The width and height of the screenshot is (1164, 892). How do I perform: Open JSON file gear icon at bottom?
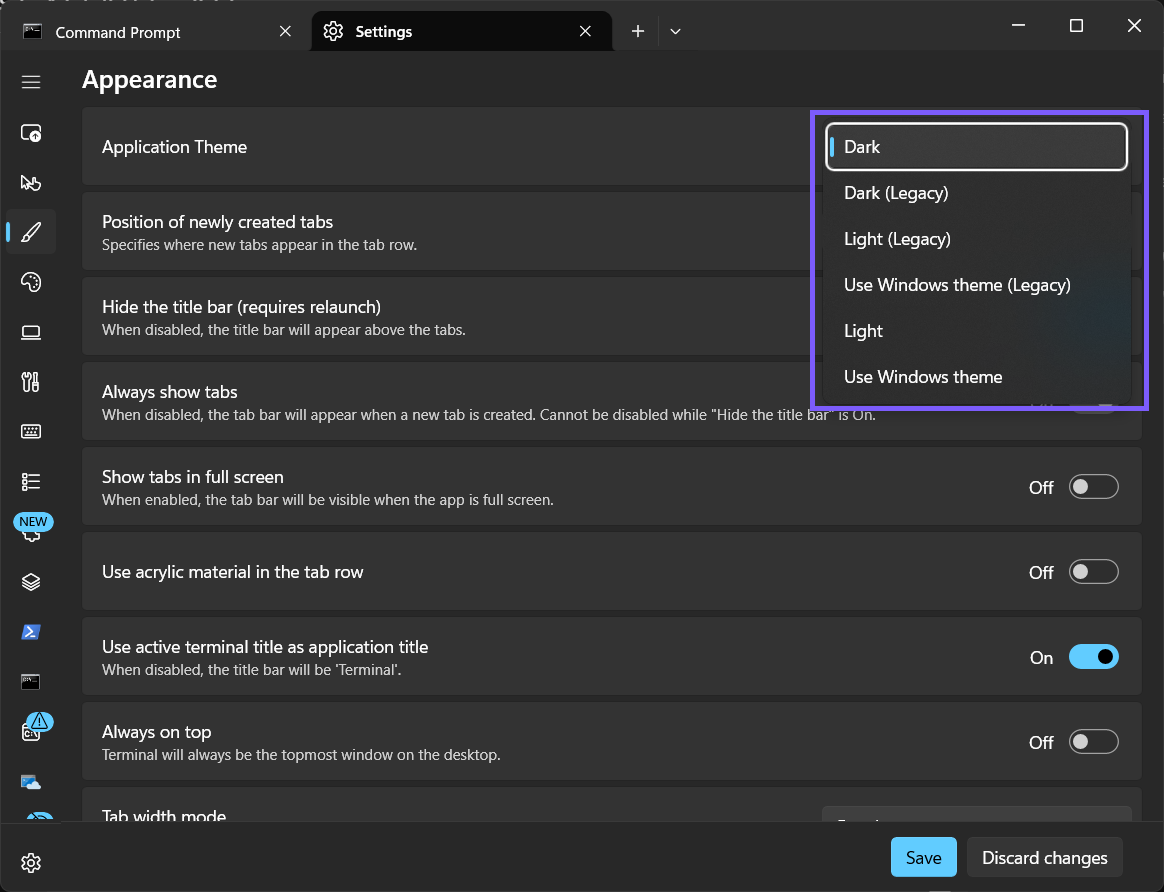(x=30, y=862)
